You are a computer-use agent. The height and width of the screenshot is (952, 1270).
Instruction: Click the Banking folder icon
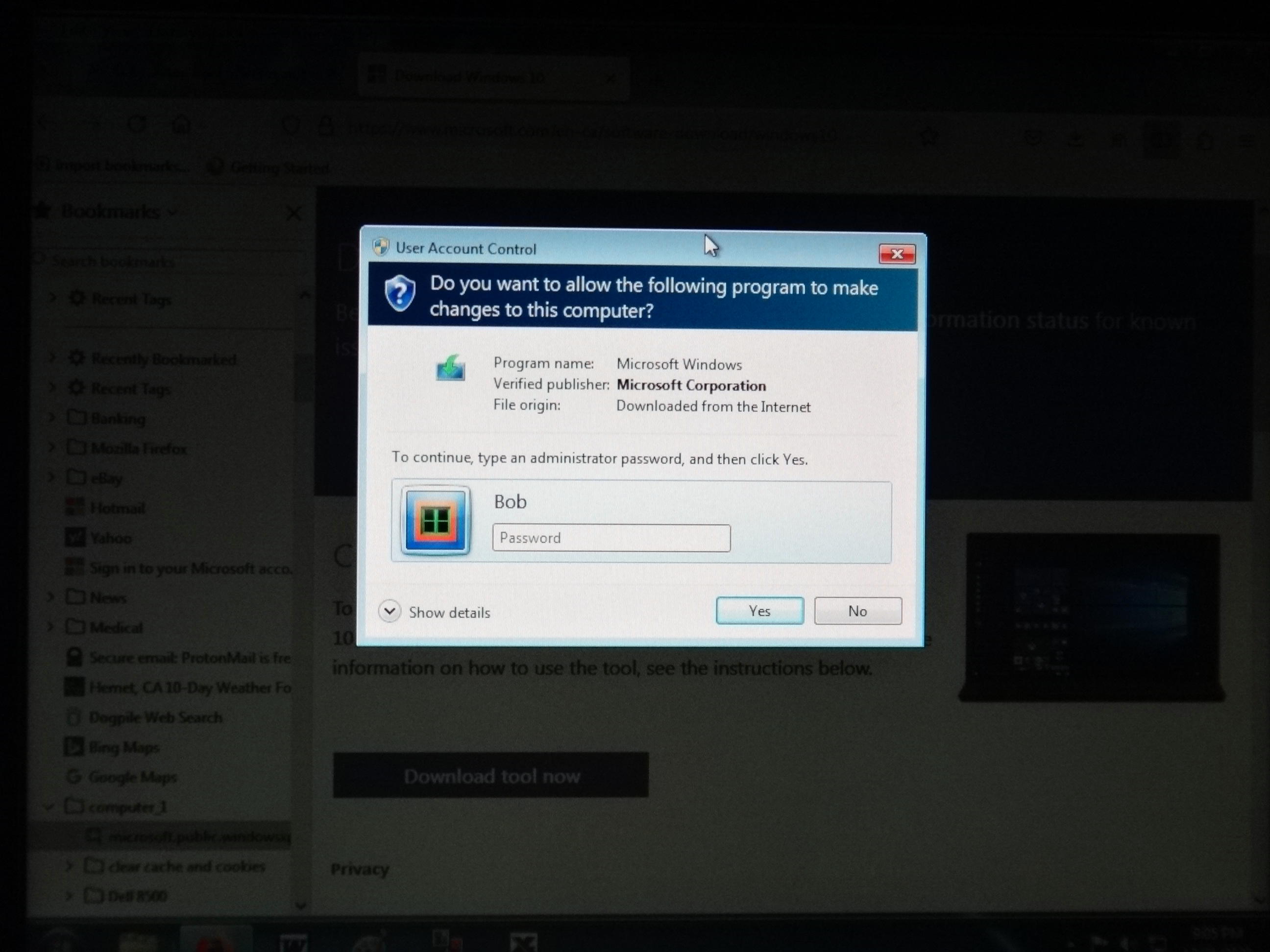click(x=77, y=417)
